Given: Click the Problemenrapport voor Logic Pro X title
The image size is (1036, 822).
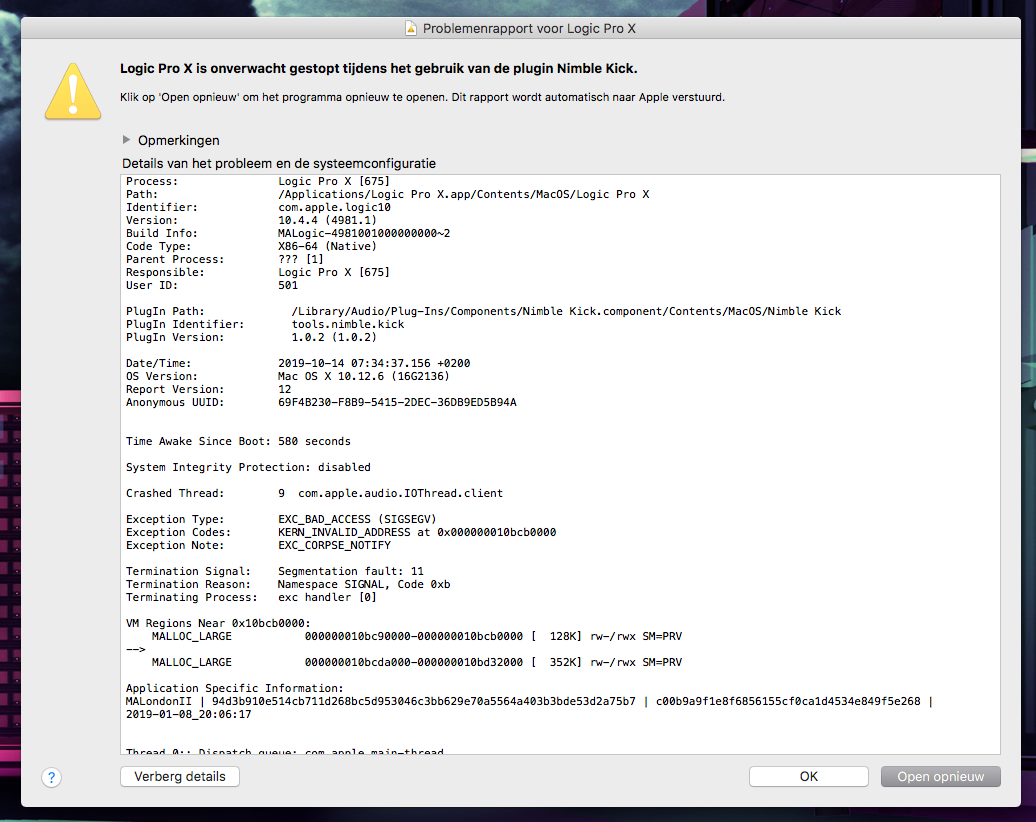Looking at the screenshot, I should [x=529, y=28].
